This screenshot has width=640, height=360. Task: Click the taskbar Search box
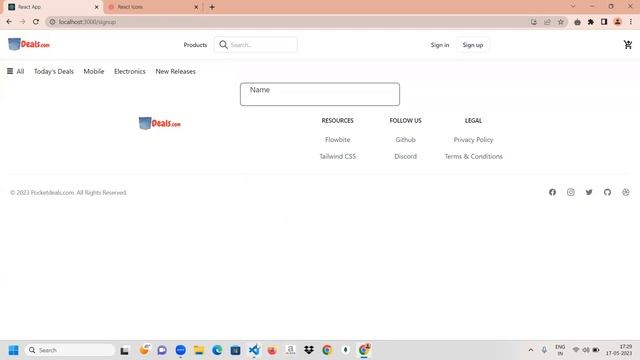click(x=70, y=350)
